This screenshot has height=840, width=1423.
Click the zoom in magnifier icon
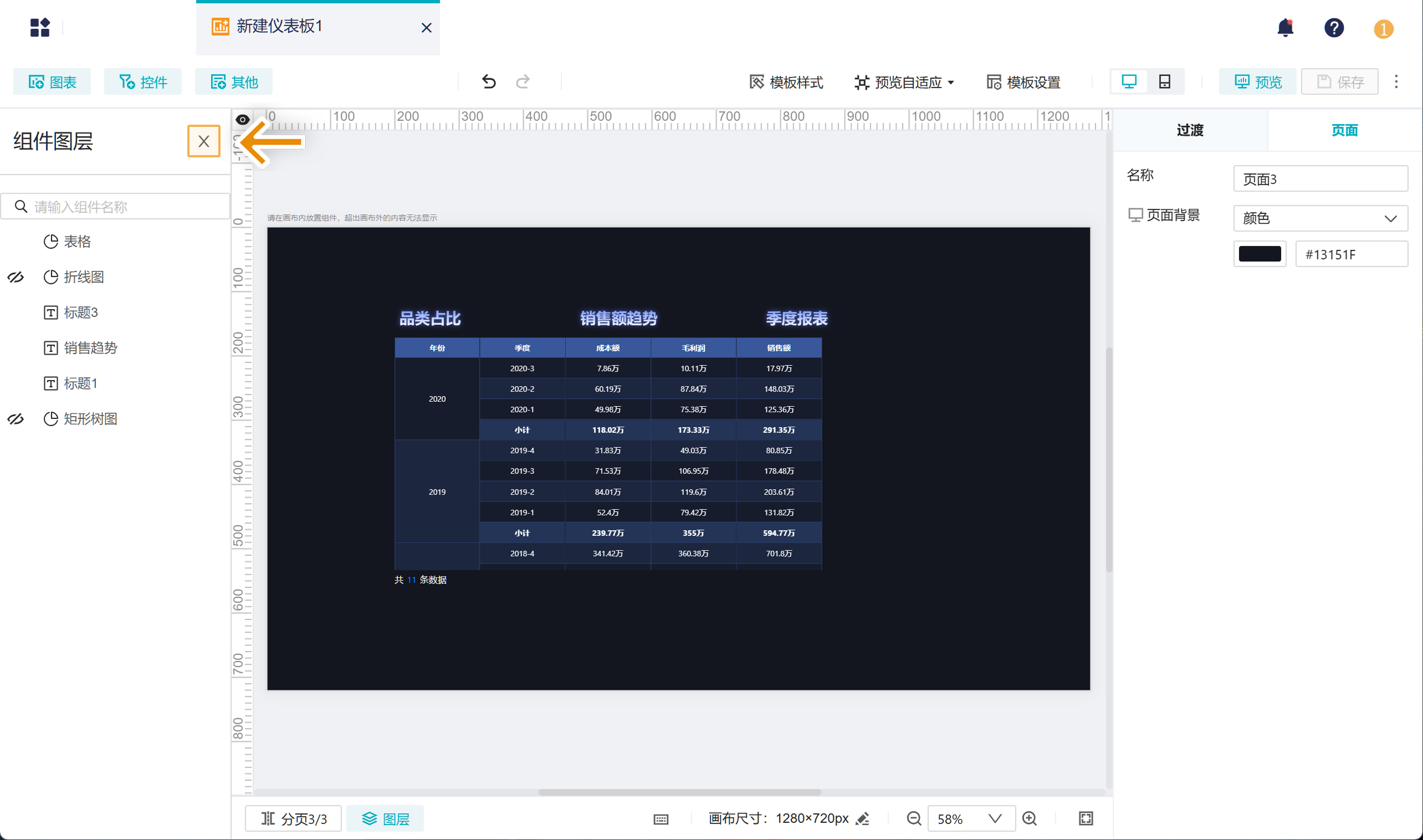[1029, 818]
